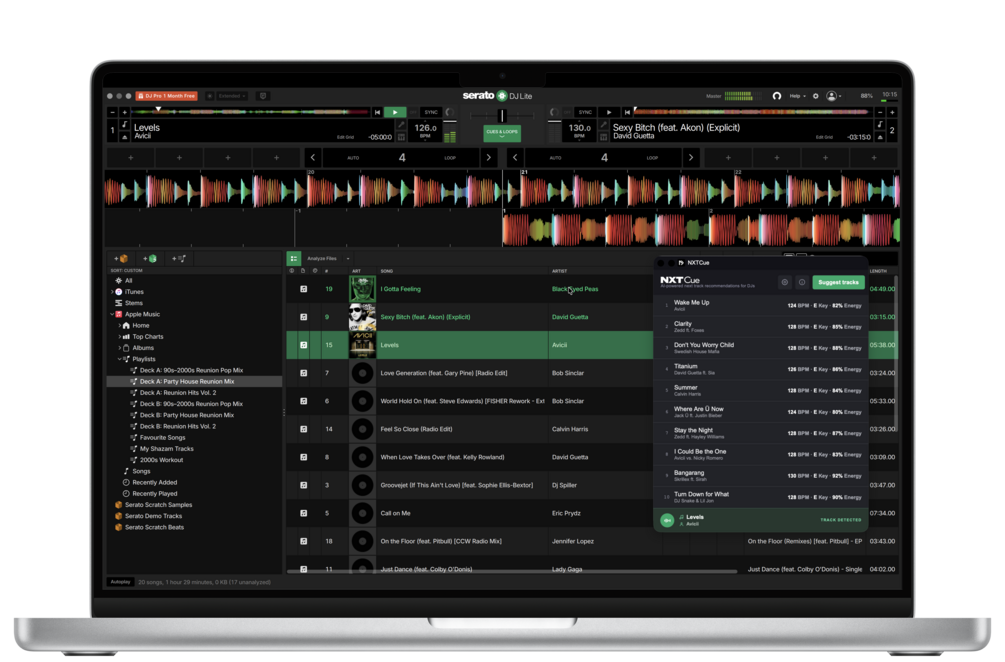Click the shield icon near Extended dropdown
The height and width of the screenshot is (662, 1005).
point(262,96)
